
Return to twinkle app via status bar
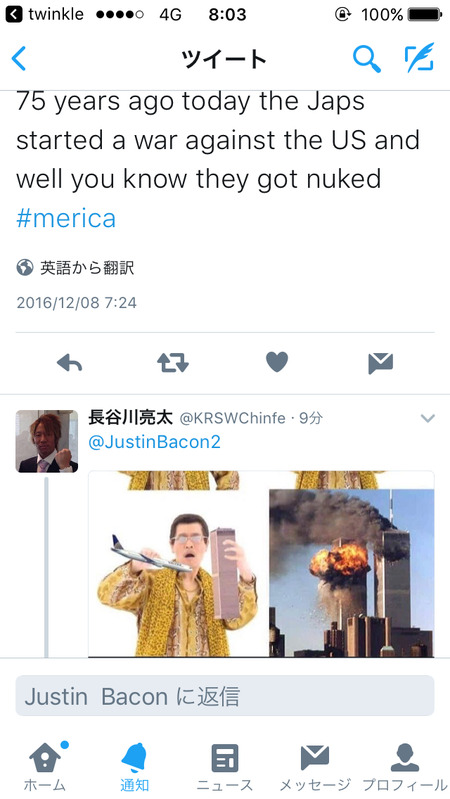pyautogui.click(x=44, y=14)
